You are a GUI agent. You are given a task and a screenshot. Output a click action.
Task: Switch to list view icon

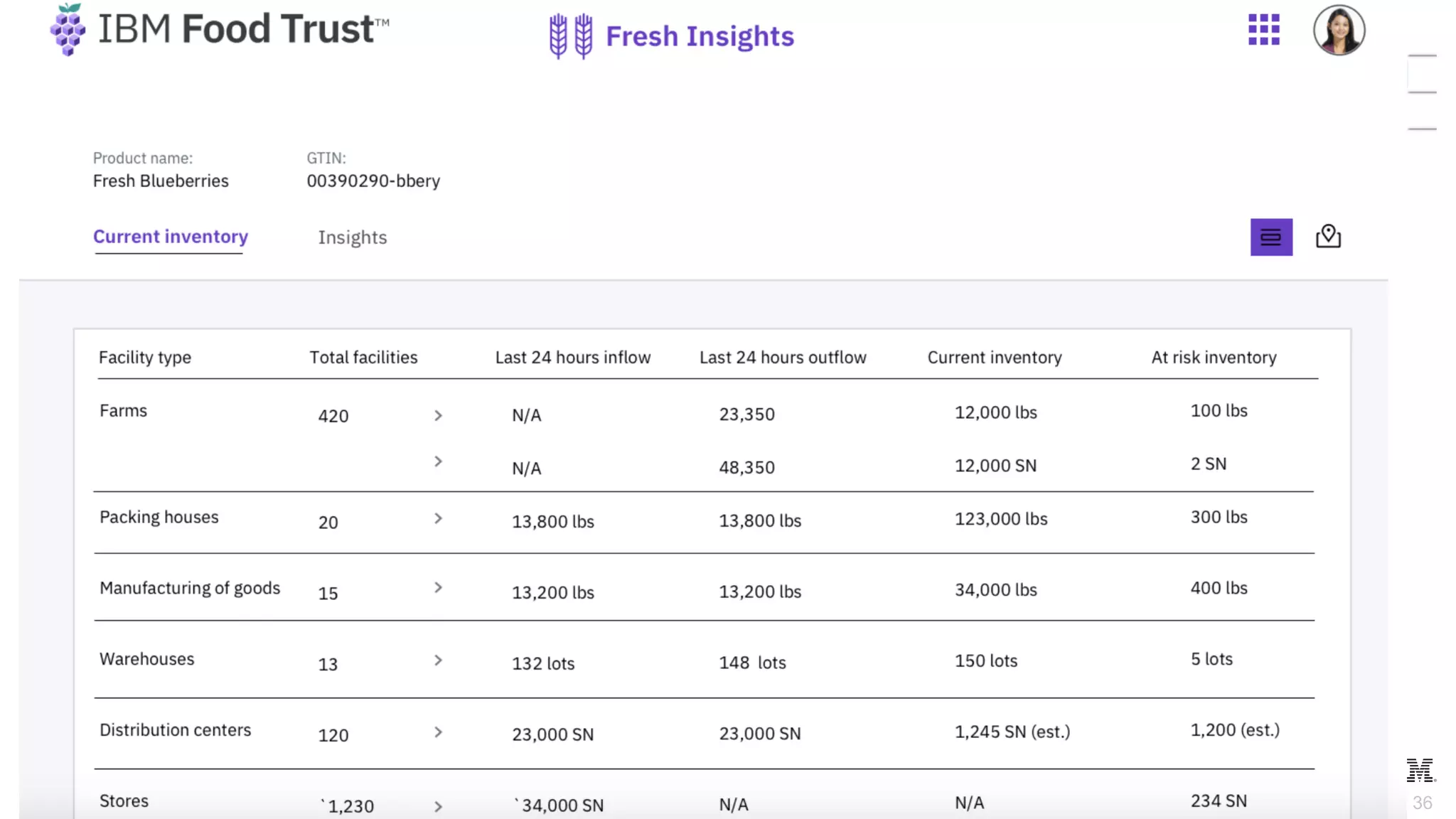pyautogui.click(x=1271, y=237)
